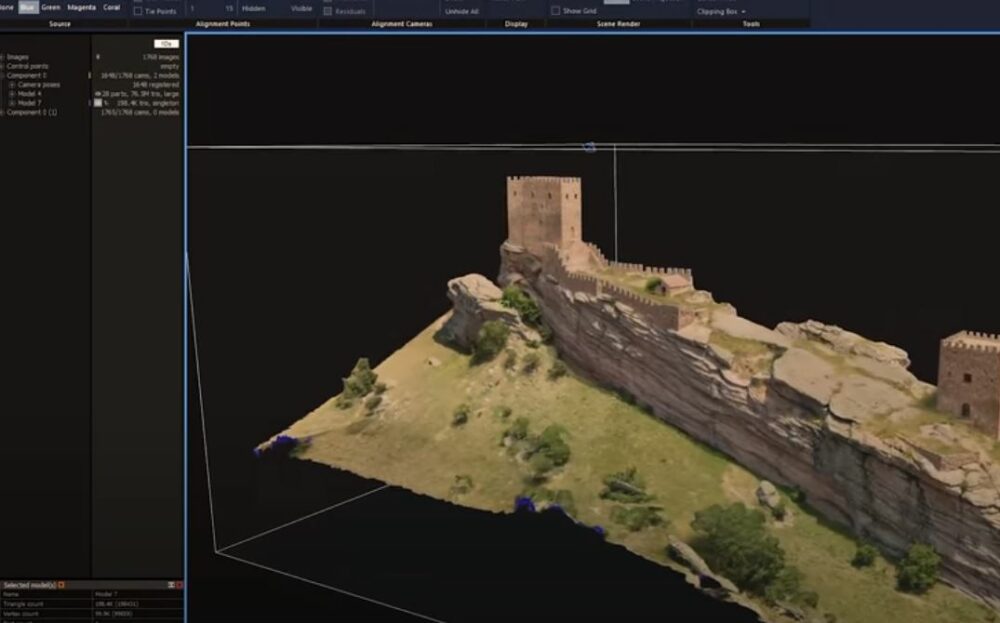1000x623 pixels.
Task: Click the Unhide All button
Action: pyautogui.click(x=461, y=11)
